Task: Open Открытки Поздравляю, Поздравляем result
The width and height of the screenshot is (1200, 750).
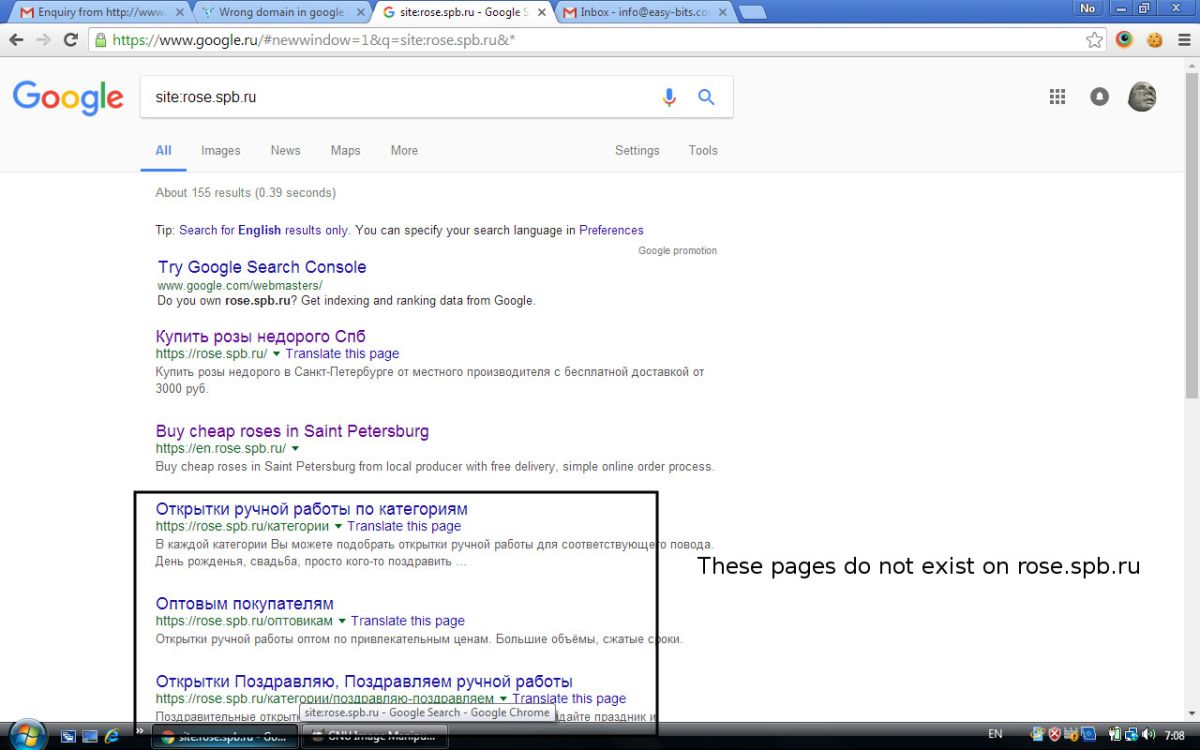Action: pos(364,682)
